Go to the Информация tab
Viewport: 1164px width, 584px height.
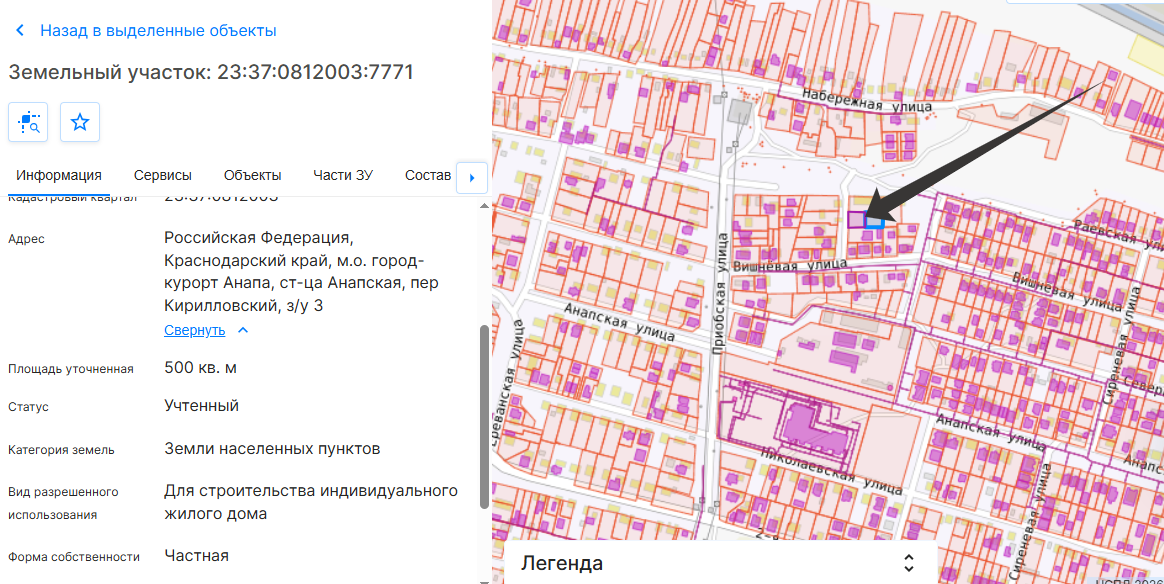pyautogui.click(x=59, y=175)
